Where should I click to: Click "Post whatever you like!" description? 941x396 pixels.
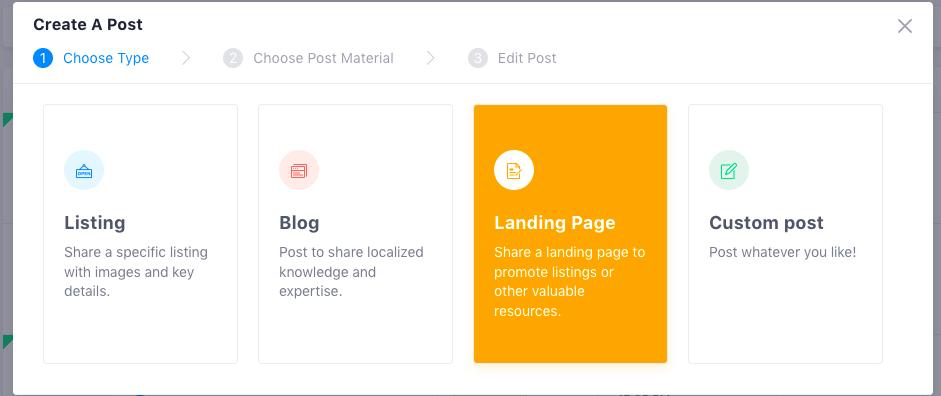783,252
